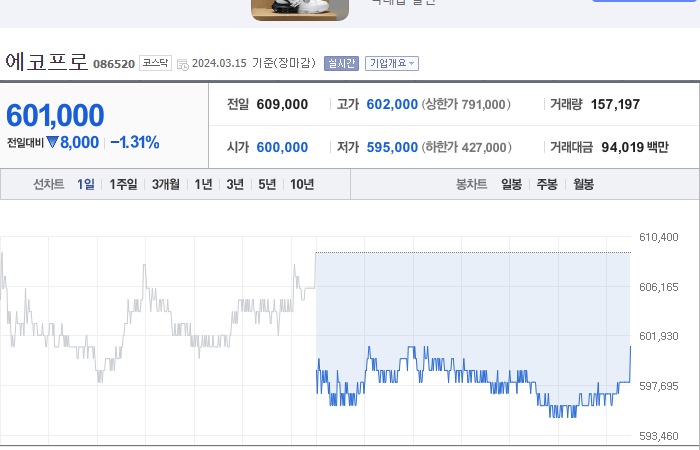Click the 601,930 axis label
Screen dimensions: 700x450
click(x=658, y=336)
